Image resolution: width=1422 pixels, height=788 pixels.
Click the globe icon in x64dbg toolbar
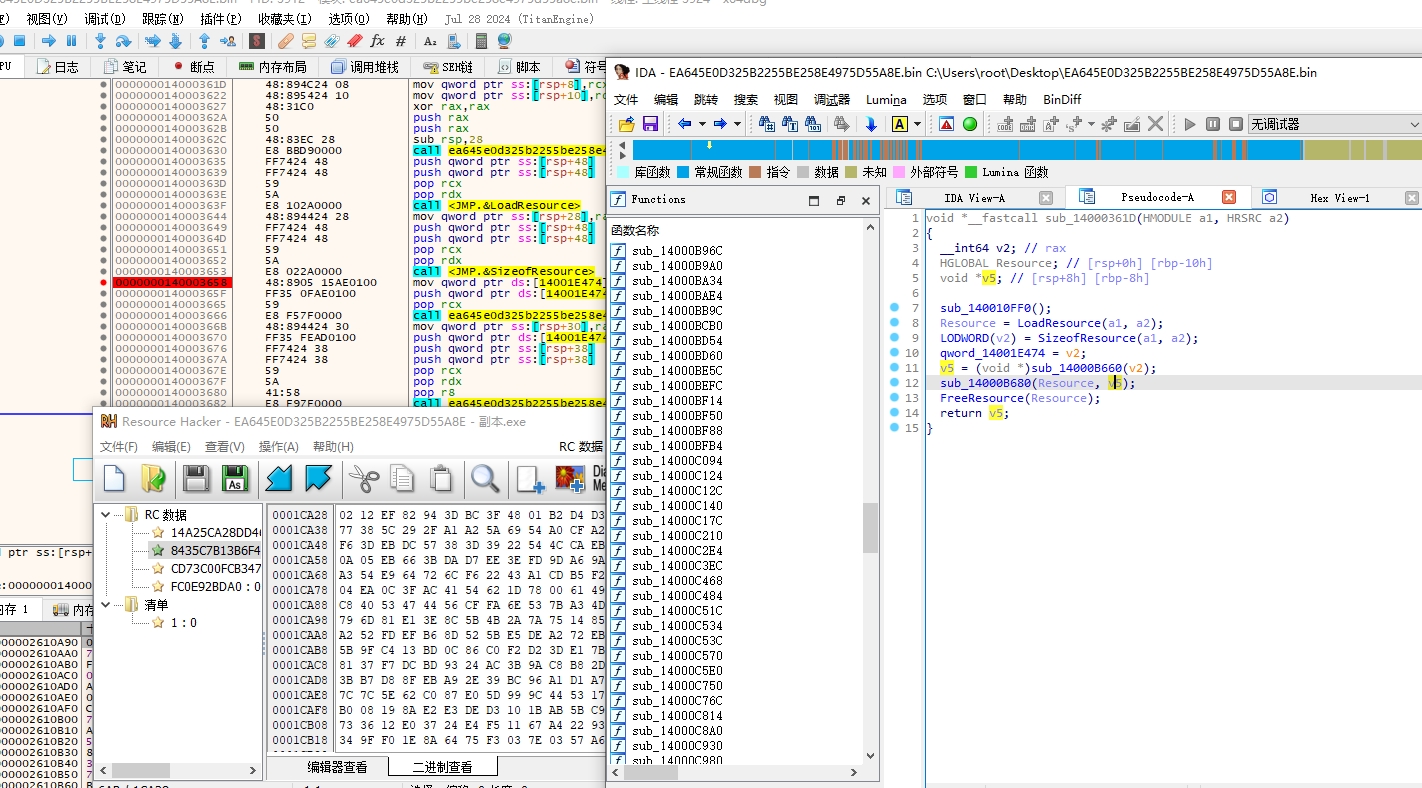click(x=504, y=41)
